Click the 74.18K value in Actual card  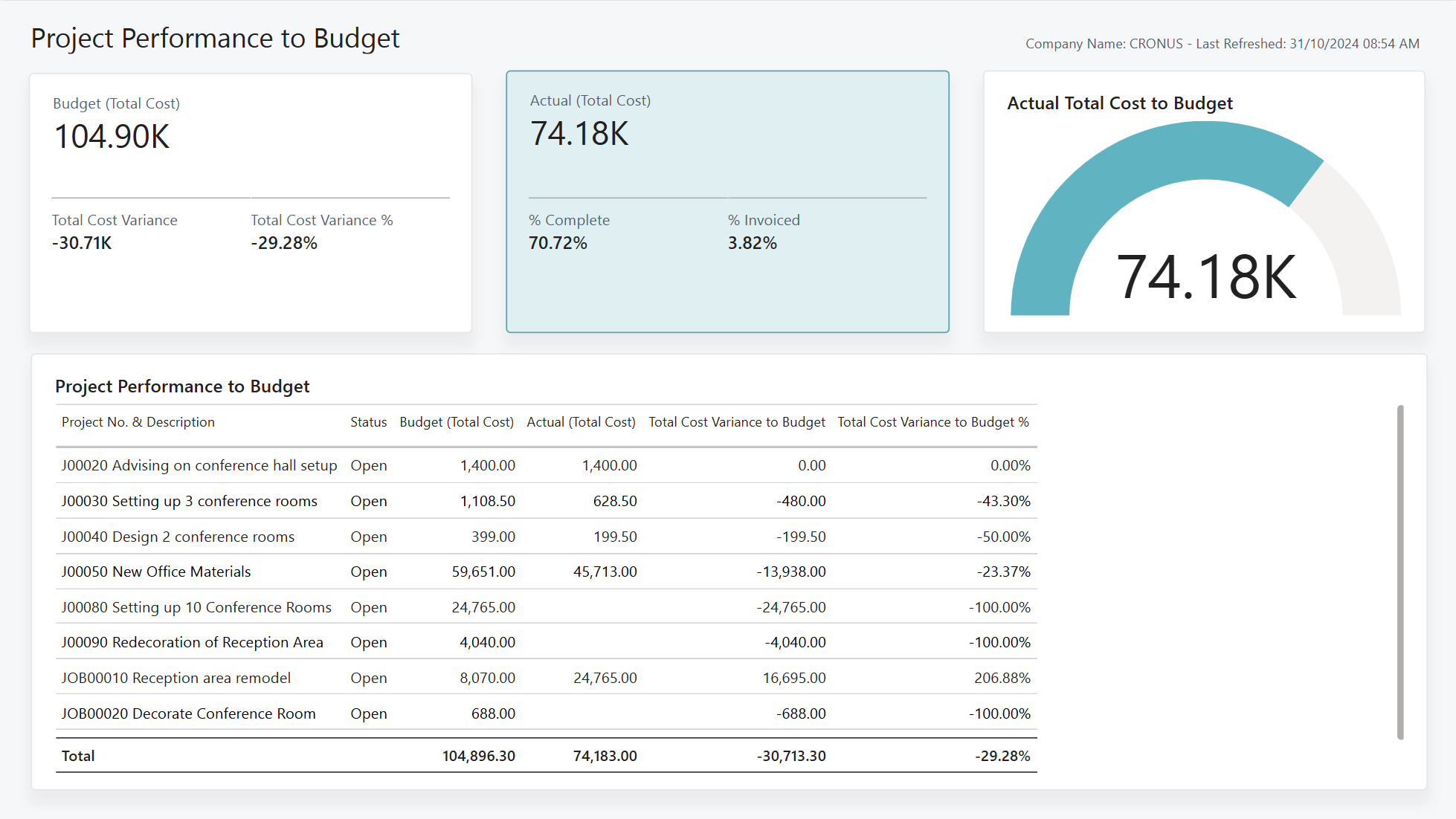(x=579, y=134)
